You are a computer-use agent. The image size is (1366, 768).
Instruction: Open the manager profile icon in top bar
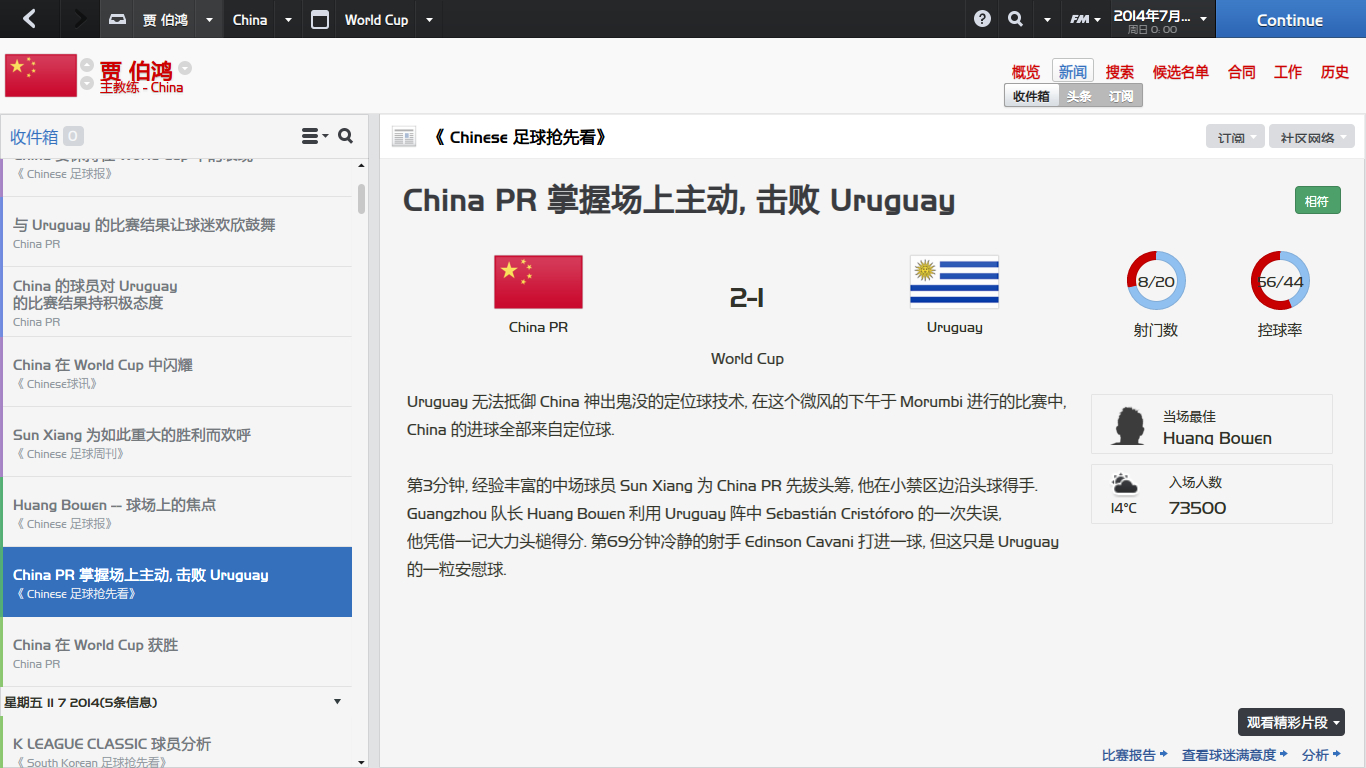[x=118, y=20]
